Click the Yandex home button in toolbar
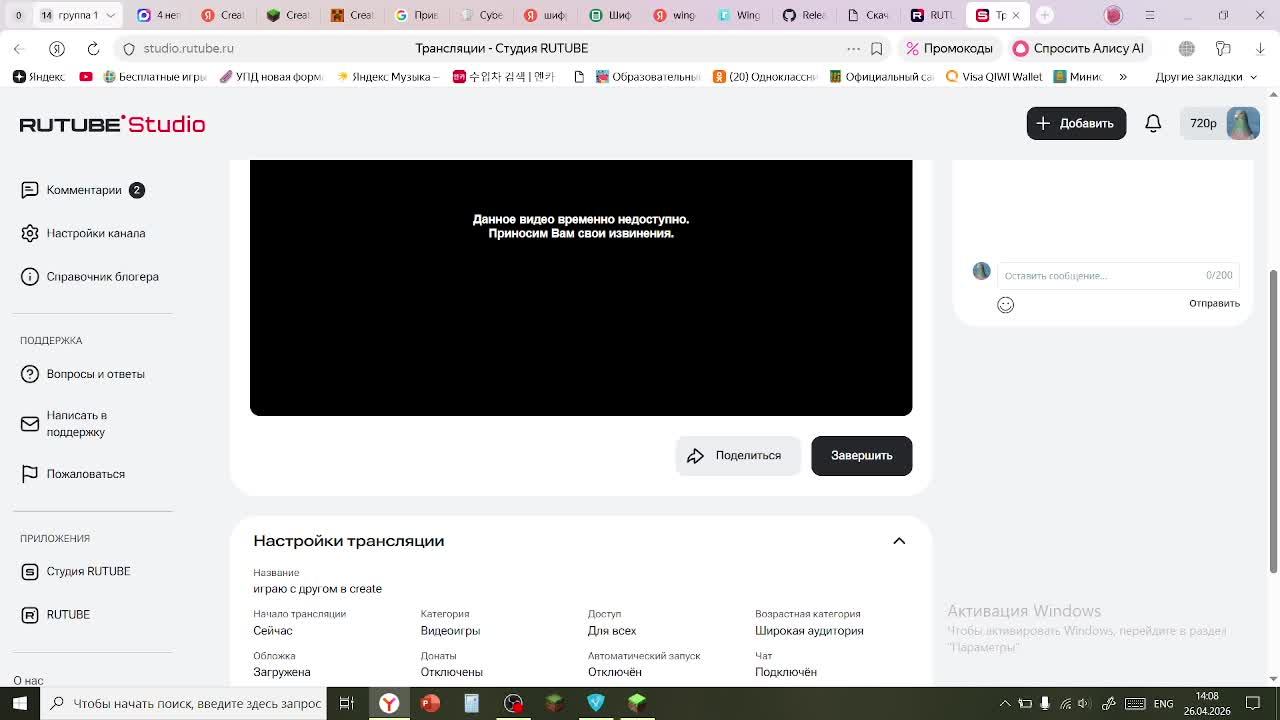Image resolution: width=1280 pixels, height=720 pixels. [57, 48]
